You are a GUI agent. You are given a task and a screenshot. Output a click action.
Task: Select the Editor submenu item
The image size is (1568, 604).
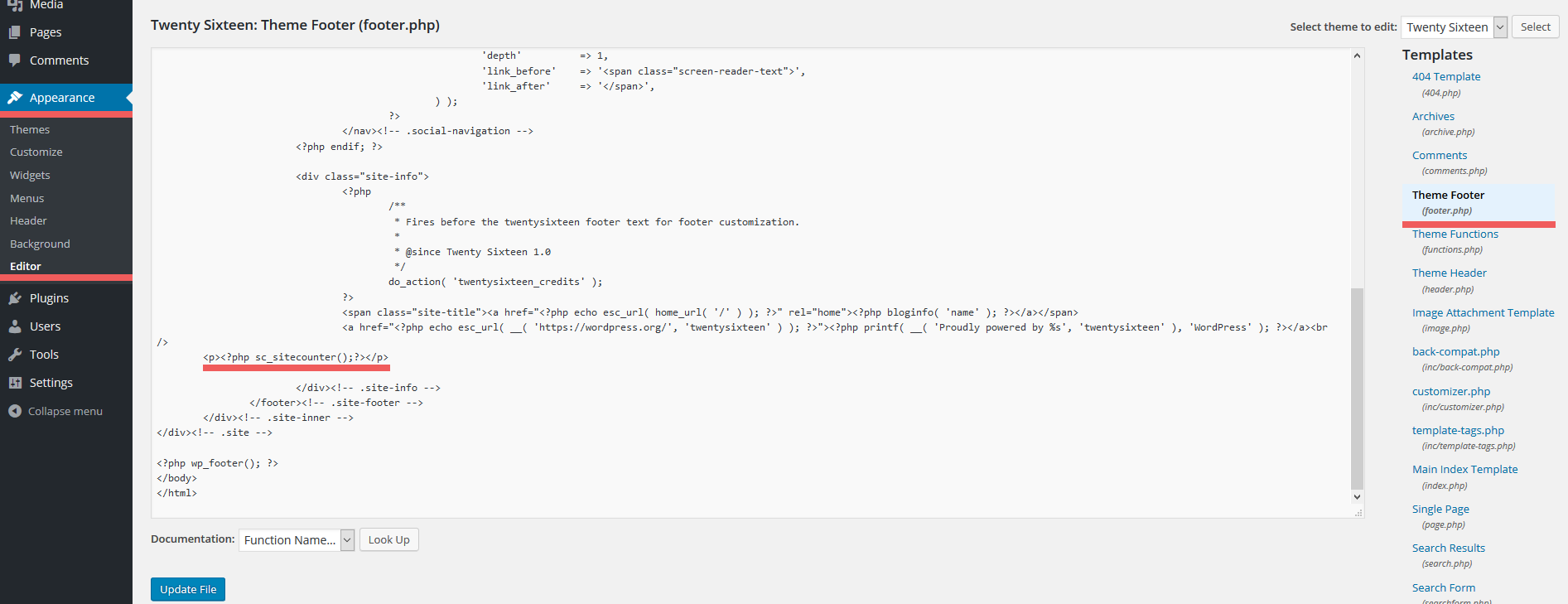[26, 267]
